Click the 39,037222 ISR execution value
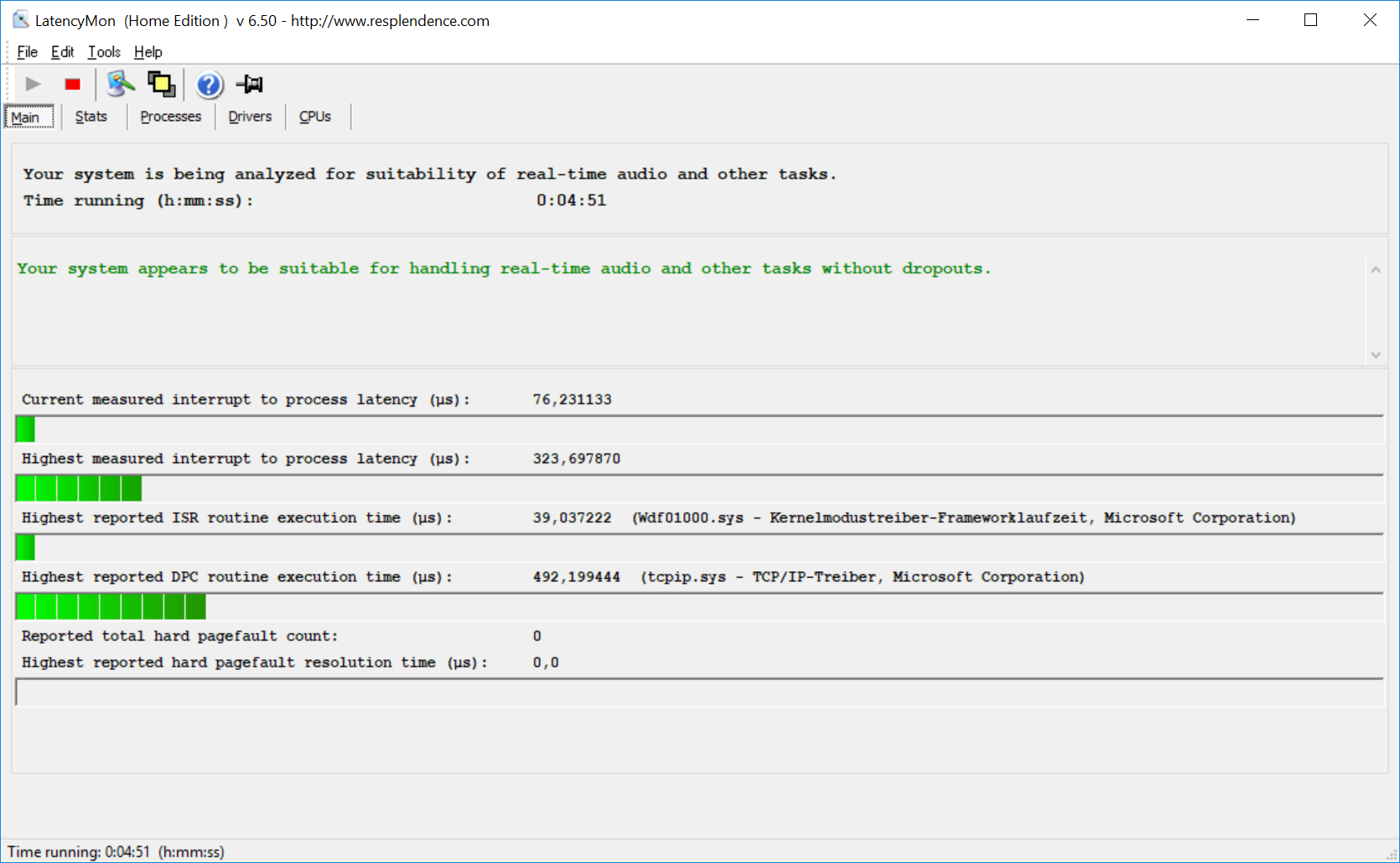The height and width of the screenshot is (863, 1400). pyautogui.click(x=573, y=517)
